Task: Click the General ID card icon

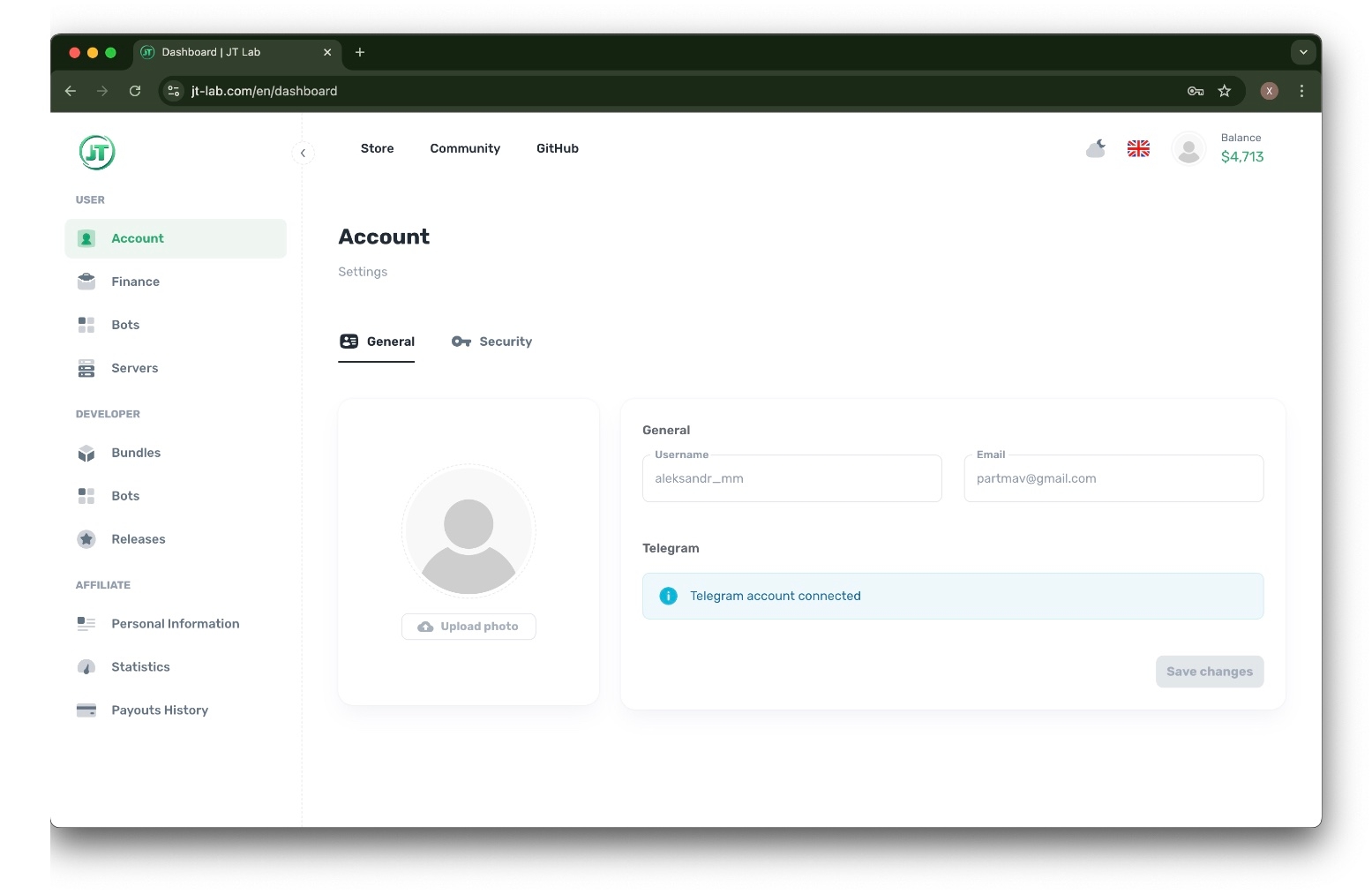Action: pos(349,342)
